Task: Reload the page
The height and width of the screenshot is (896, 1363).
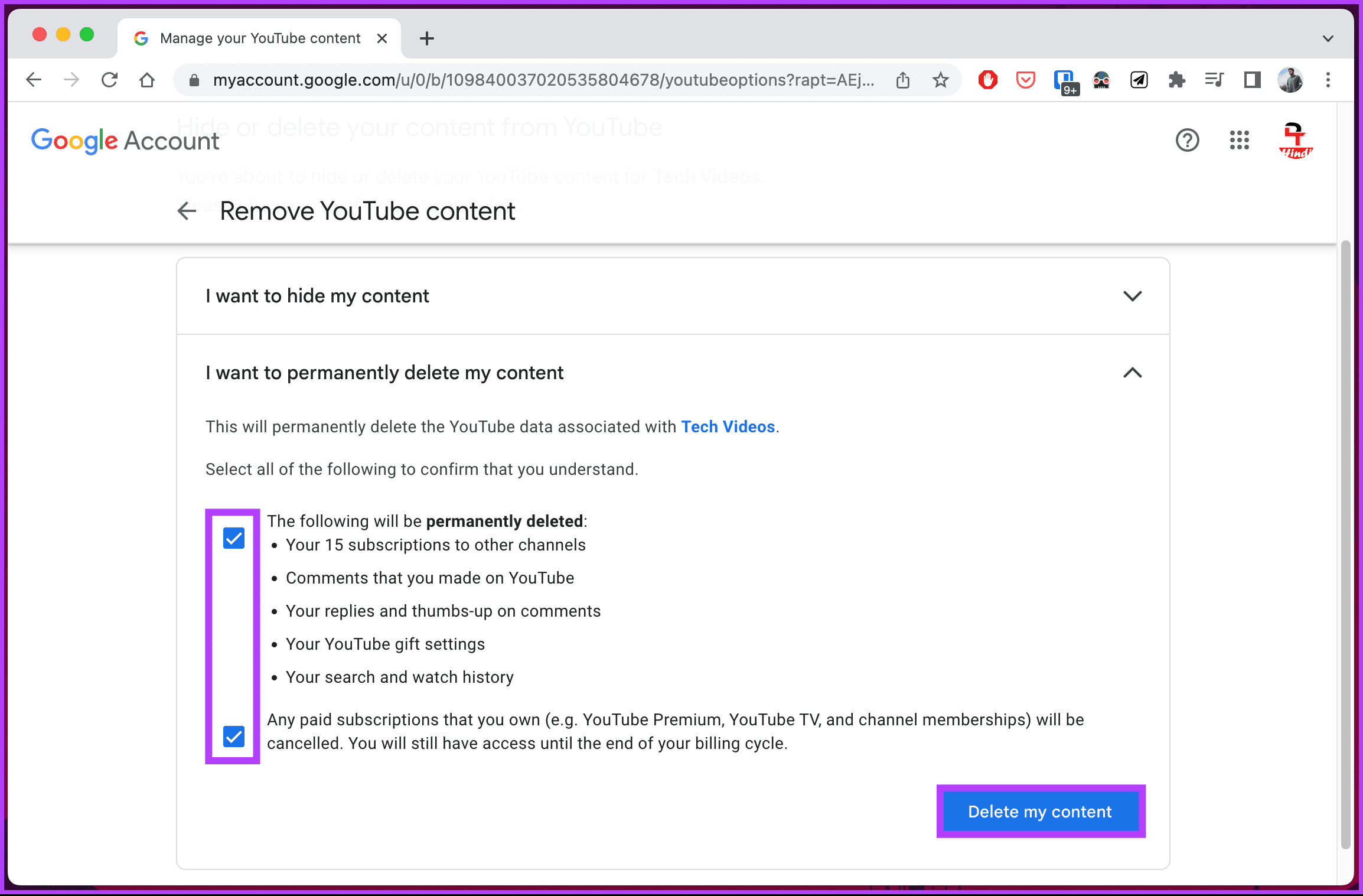Action: coord(109,80)
